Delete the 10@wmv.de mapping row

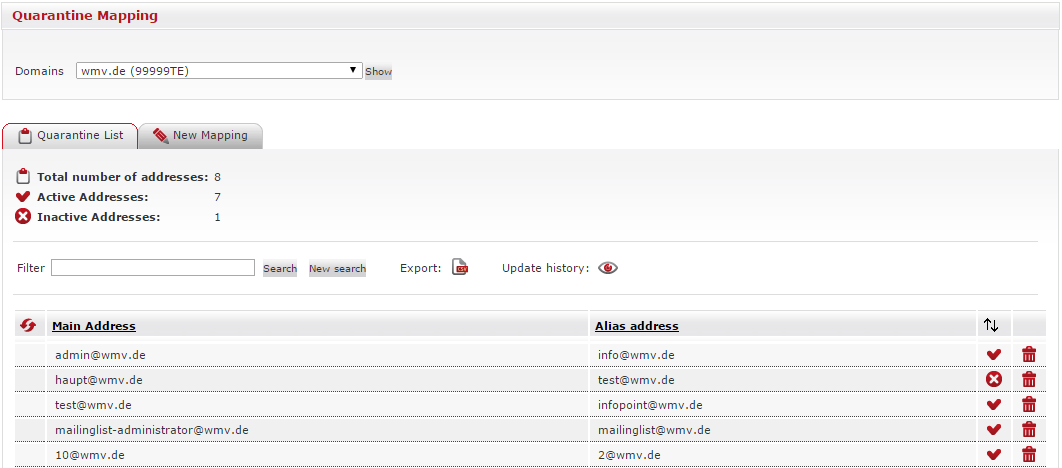pyautogui.click(x=1028, y=454)
